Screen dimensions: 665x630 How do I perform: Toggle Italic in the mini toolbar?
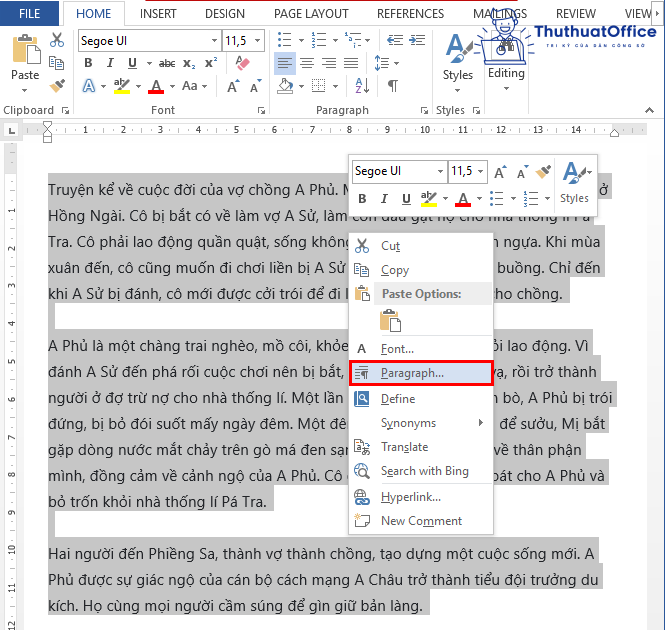[x=384, y=199]
